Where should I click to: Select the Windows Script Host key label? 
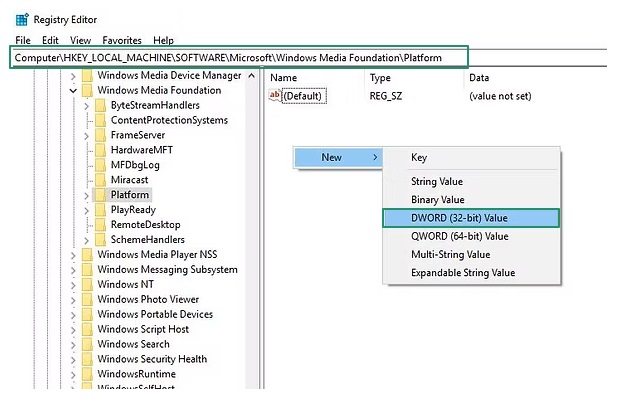[x=143, y=329]
